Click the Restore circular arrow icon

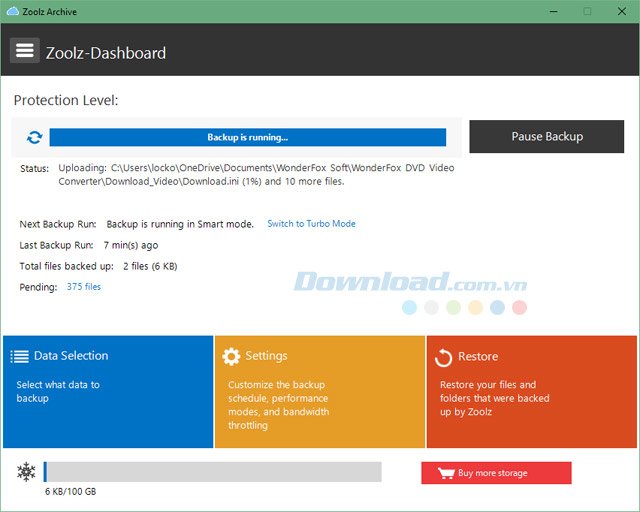click(443, 357)
